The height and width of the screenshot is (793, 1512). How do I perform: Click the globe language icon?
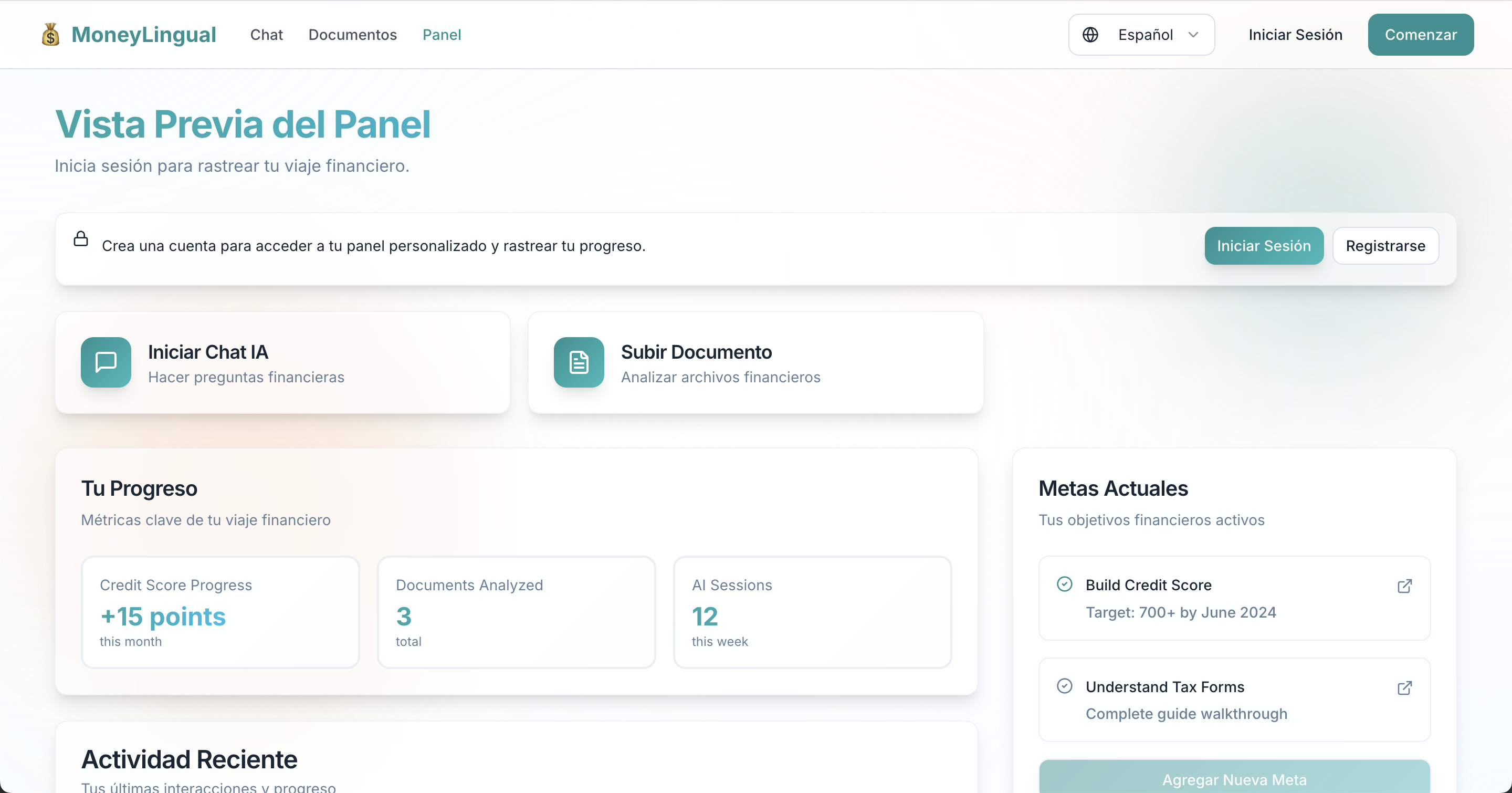click(x=1090, y=35)
